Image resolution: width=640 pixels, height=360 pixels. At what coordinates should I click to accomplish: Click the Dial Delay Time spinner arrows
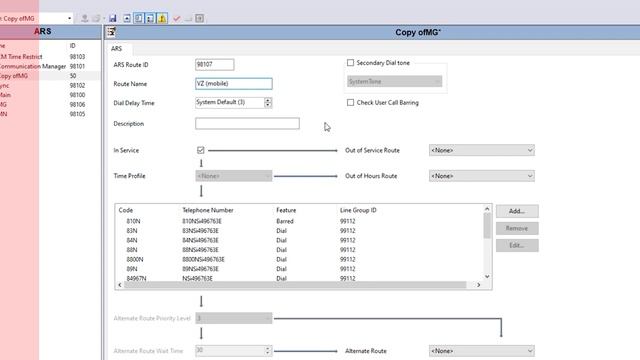[268, 102]
